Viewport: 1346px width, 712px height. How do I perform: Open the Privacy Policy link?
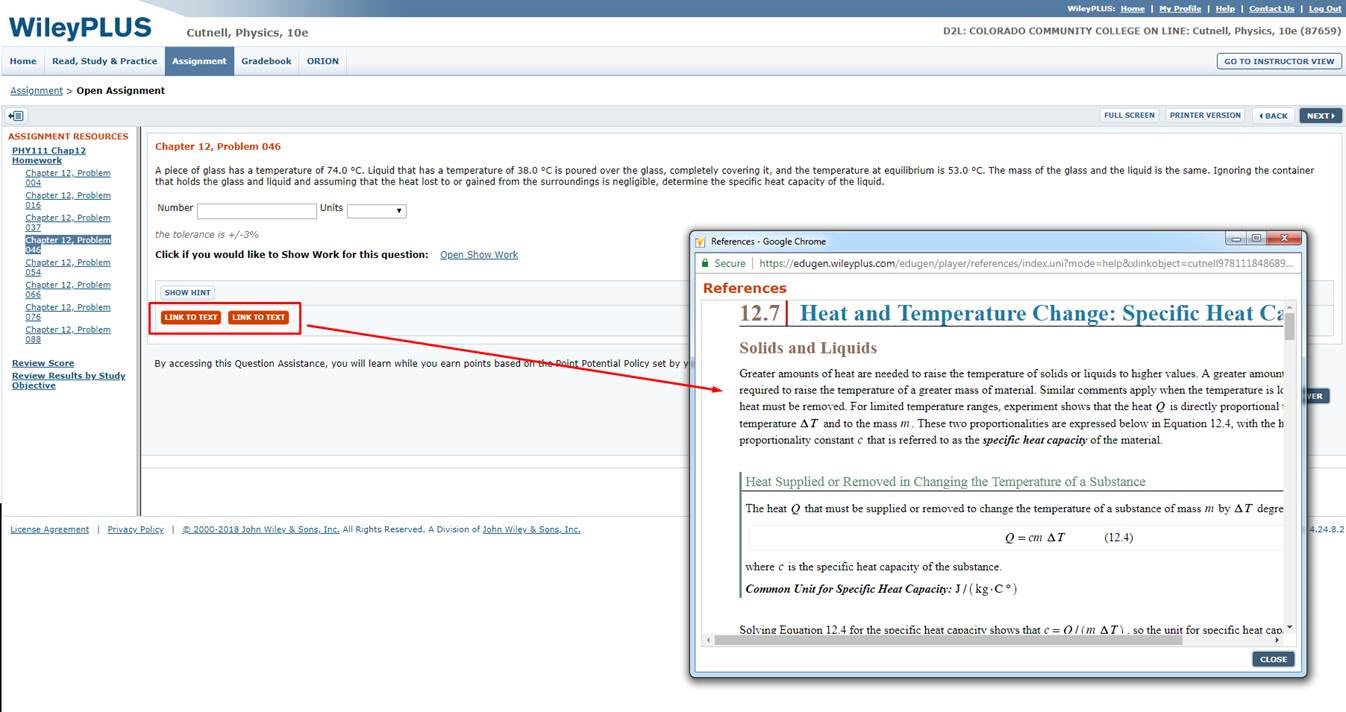tap(136, 530)
